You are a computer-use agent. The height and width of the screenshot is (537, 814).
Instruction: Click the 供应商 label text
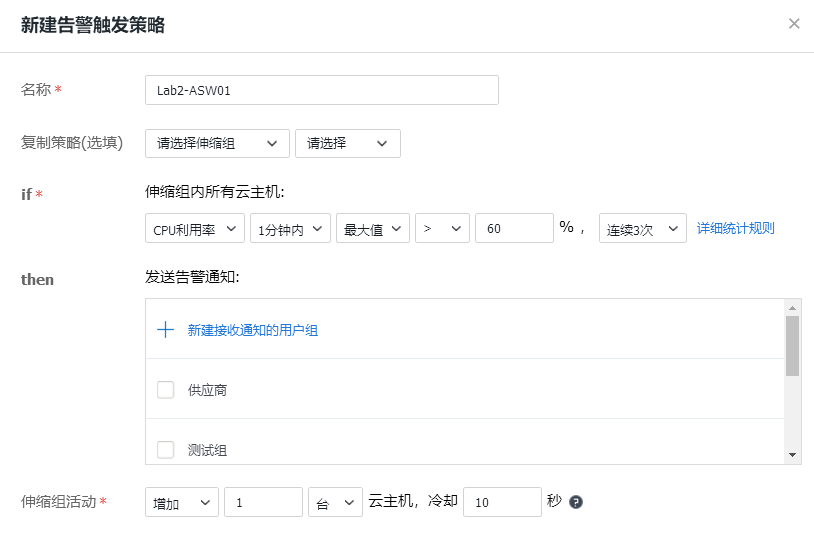coord(207,390)
